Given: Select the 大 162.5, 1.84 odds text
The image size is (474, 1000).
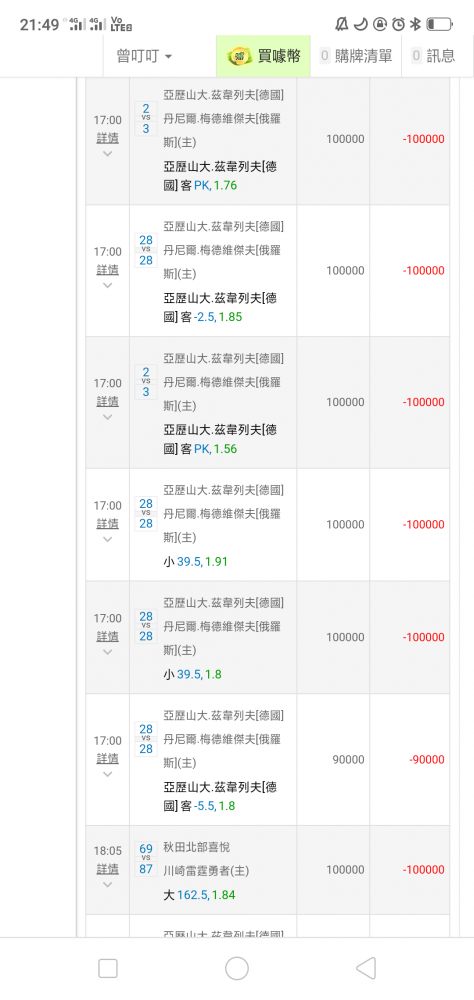Looking at the screenshot, I should coord(199,895).
